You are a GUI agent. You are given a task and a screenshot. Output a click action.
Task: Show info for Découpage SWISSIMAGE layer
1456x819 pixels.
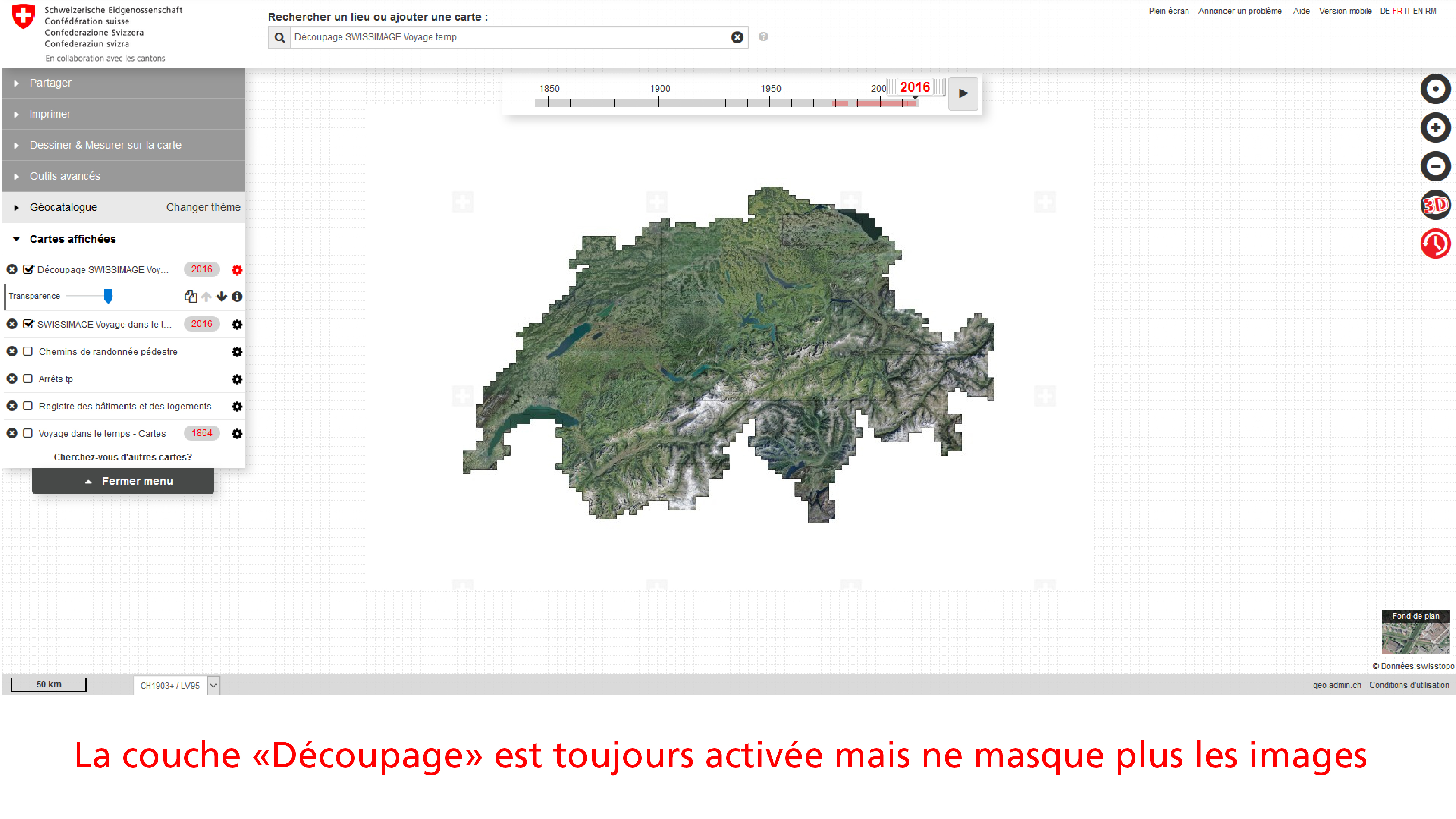237,296
